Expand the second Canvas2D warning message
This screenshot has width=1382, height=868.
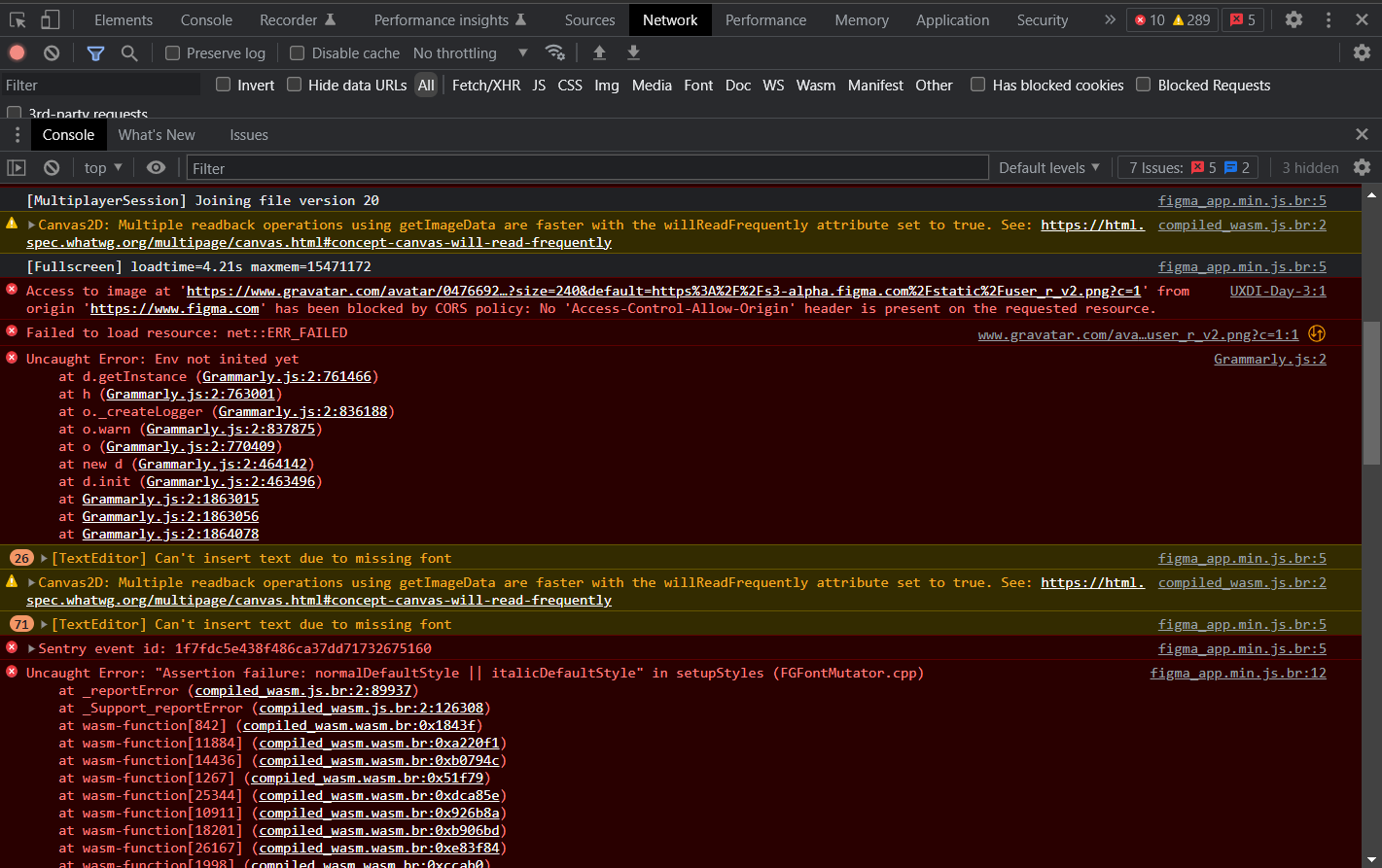pos(31,582)
